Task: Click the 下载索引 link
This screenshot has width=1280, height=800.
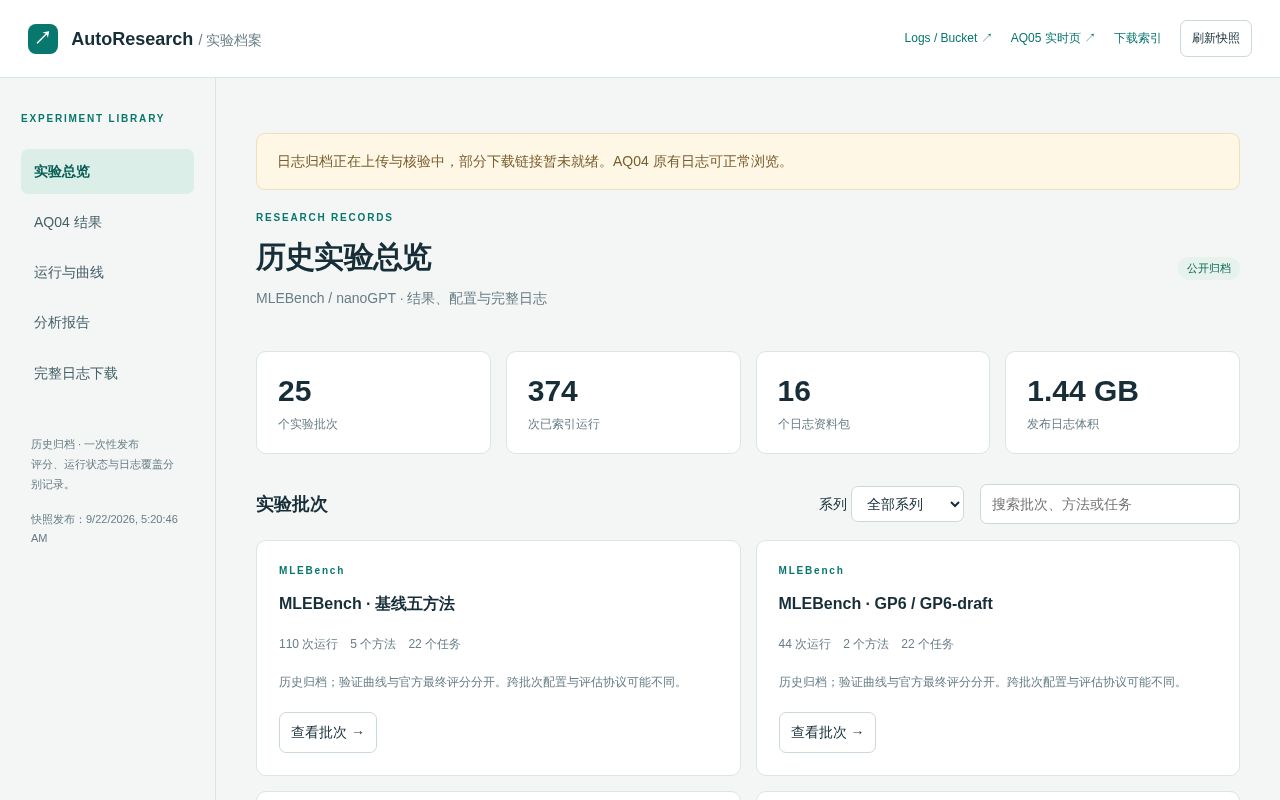Action: [x=1138, y=38]
